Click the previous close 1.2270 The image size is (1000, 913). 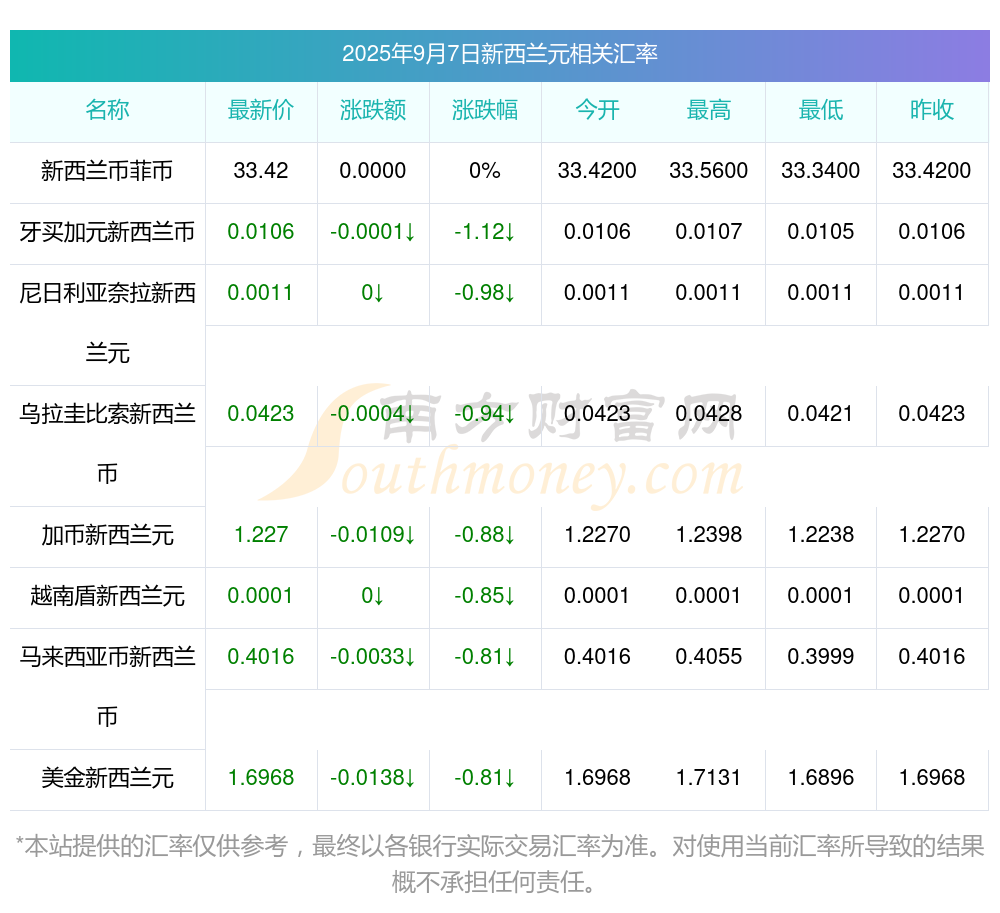click(x=932, y=535)
